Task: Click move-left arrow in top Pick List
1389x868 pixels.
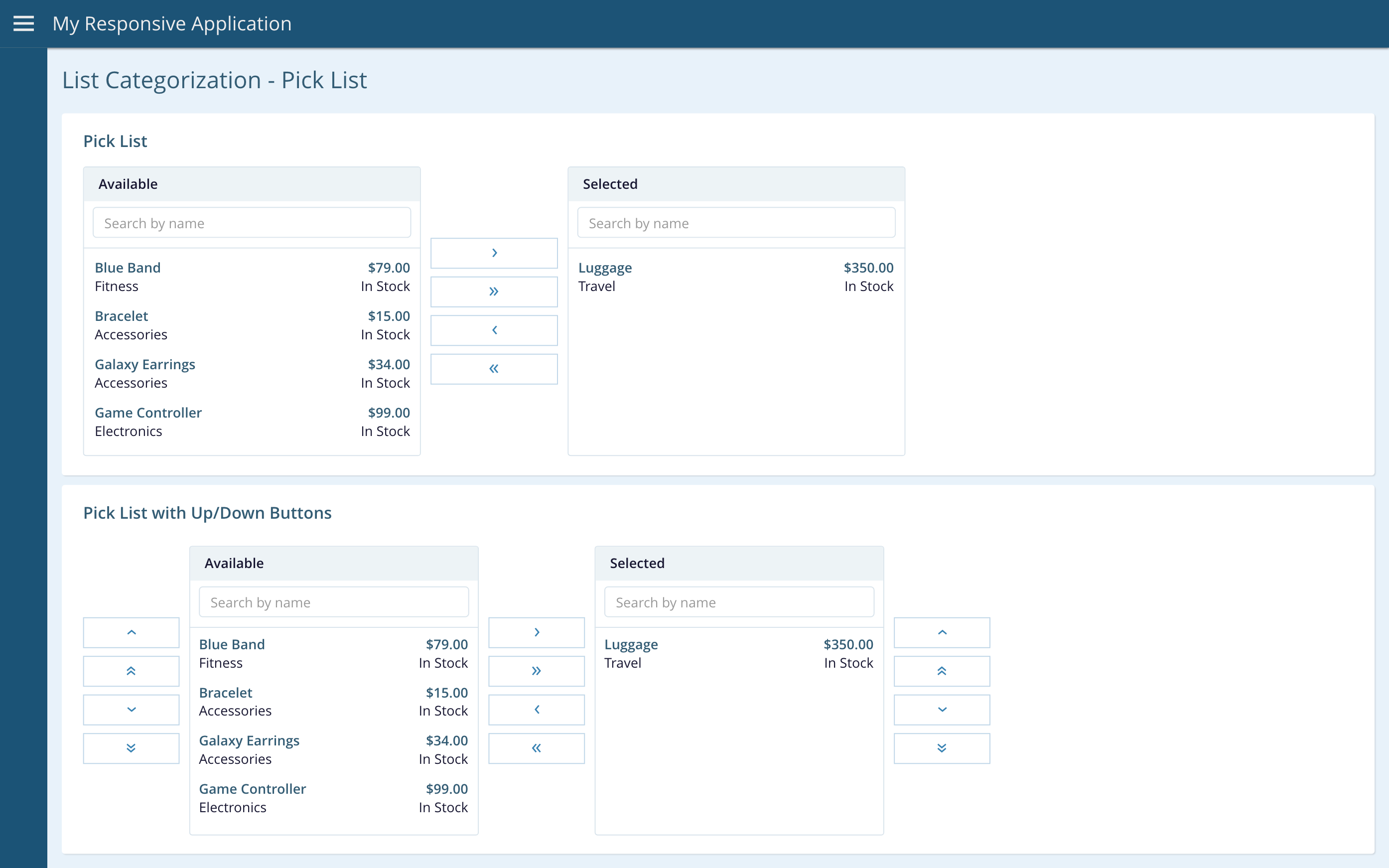Action: 494,330
